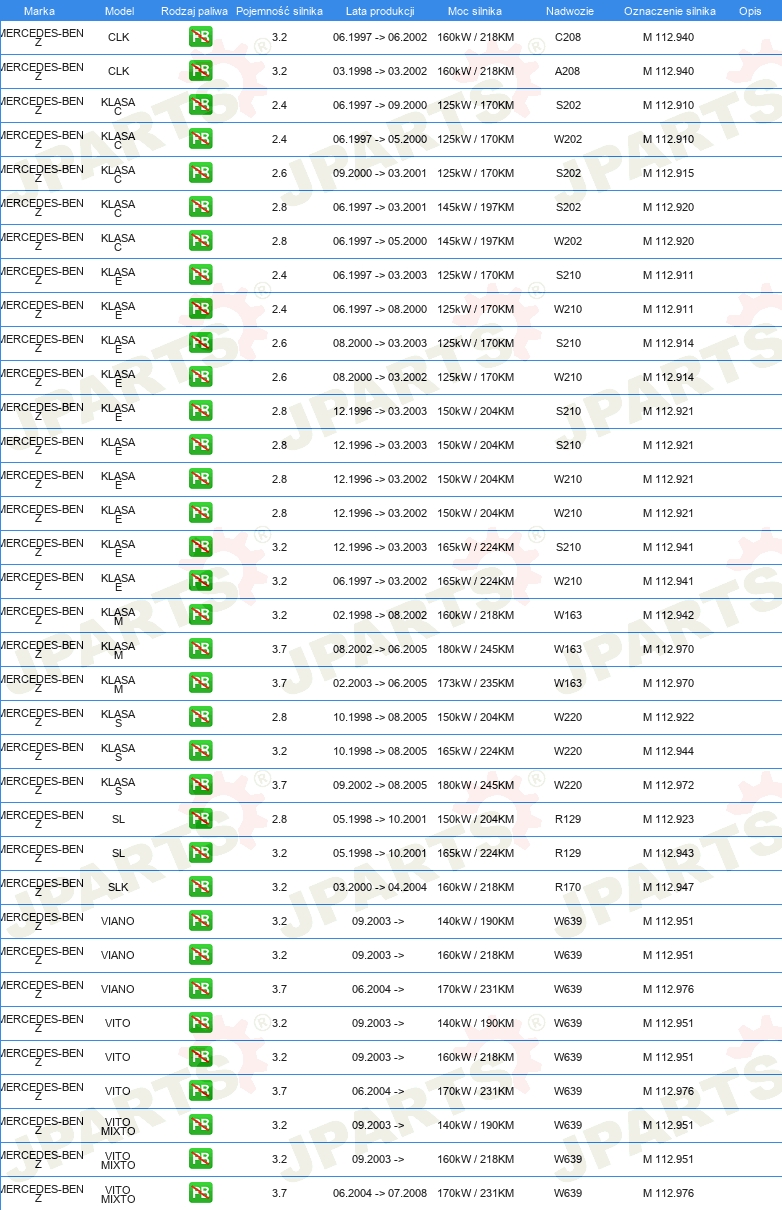Click fuel icon in the SL 3.2 row
The width and height of the screenshot is (782, 1210).
[200, 854]
